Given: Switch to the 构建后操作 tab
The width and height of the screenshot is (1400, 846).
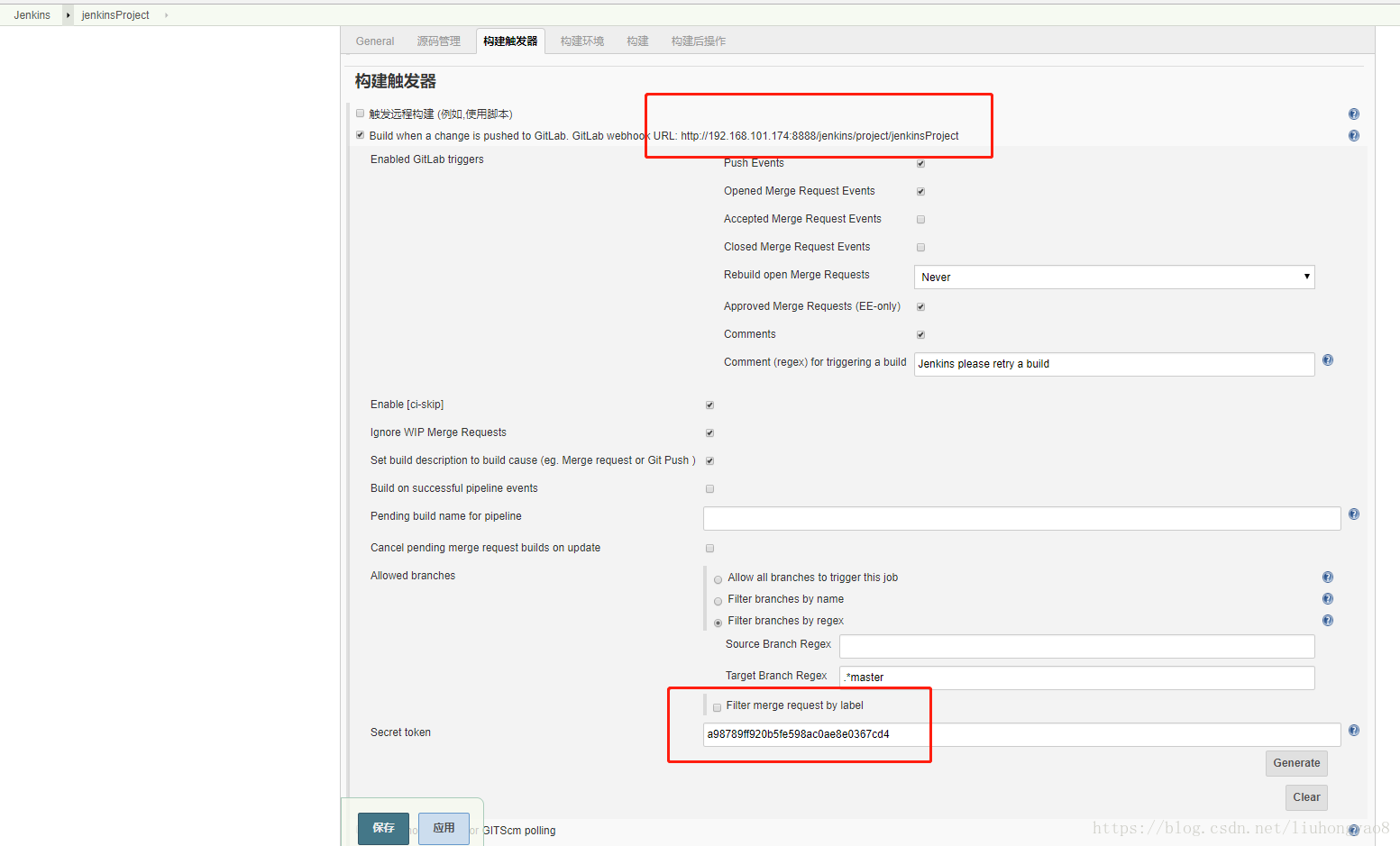Looking at the screenshot, I should (x=698, y=41).
